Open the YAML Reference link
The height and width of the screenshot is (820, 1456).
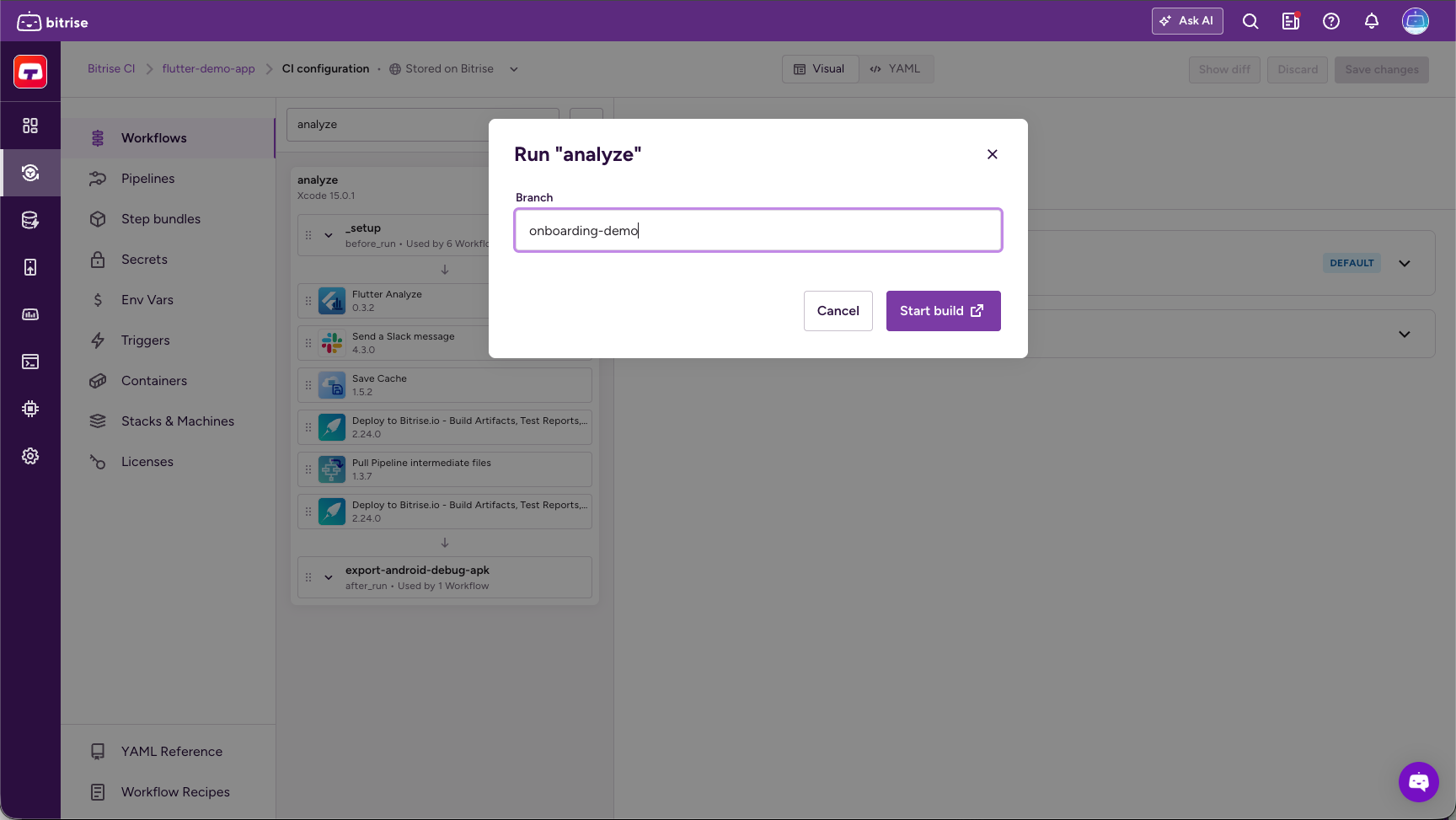pos(169,752)
